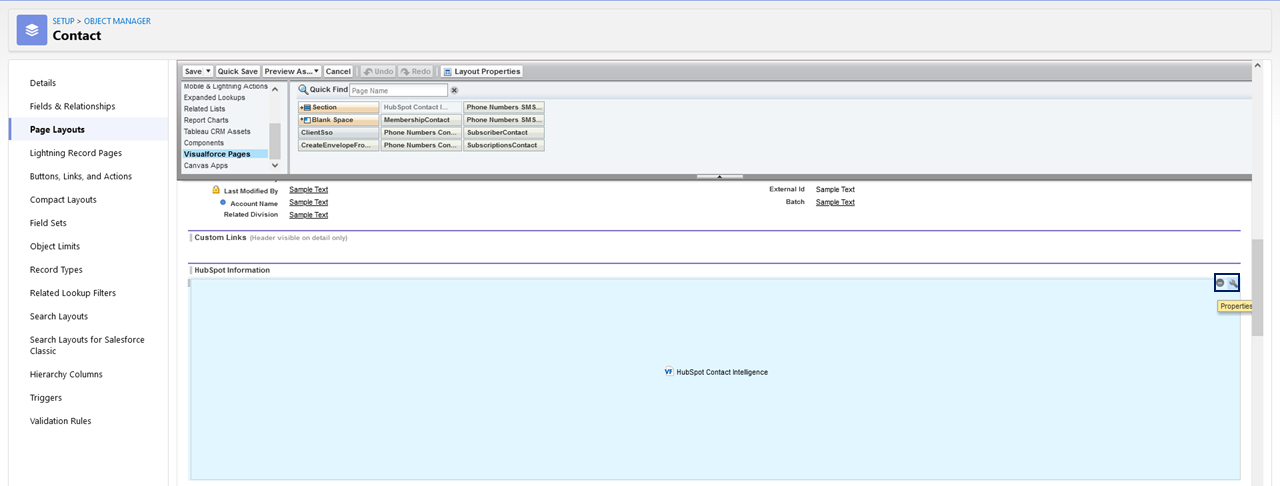1280x486 pixels.
Task: Click Sample Text next to Related Division
Action: [308, 215]
